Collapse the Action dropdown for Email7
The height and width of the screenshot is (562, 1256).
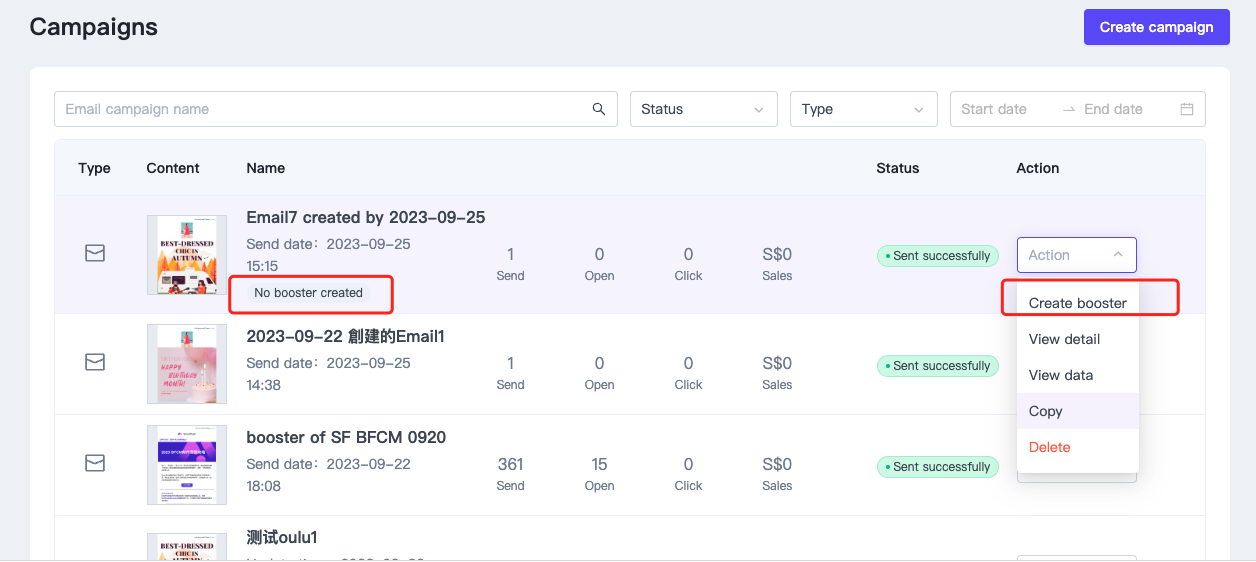pos(1077,255)
